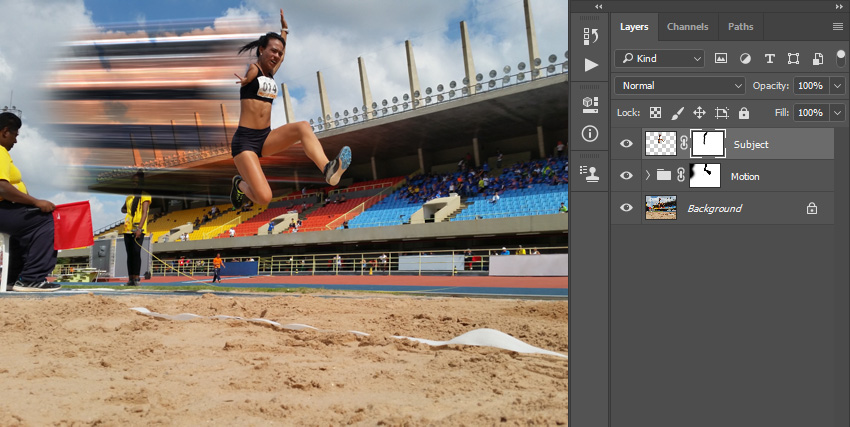Toggle layer filtering on/off switch
This screenshot has width=850, height=427.
[840, 58]
